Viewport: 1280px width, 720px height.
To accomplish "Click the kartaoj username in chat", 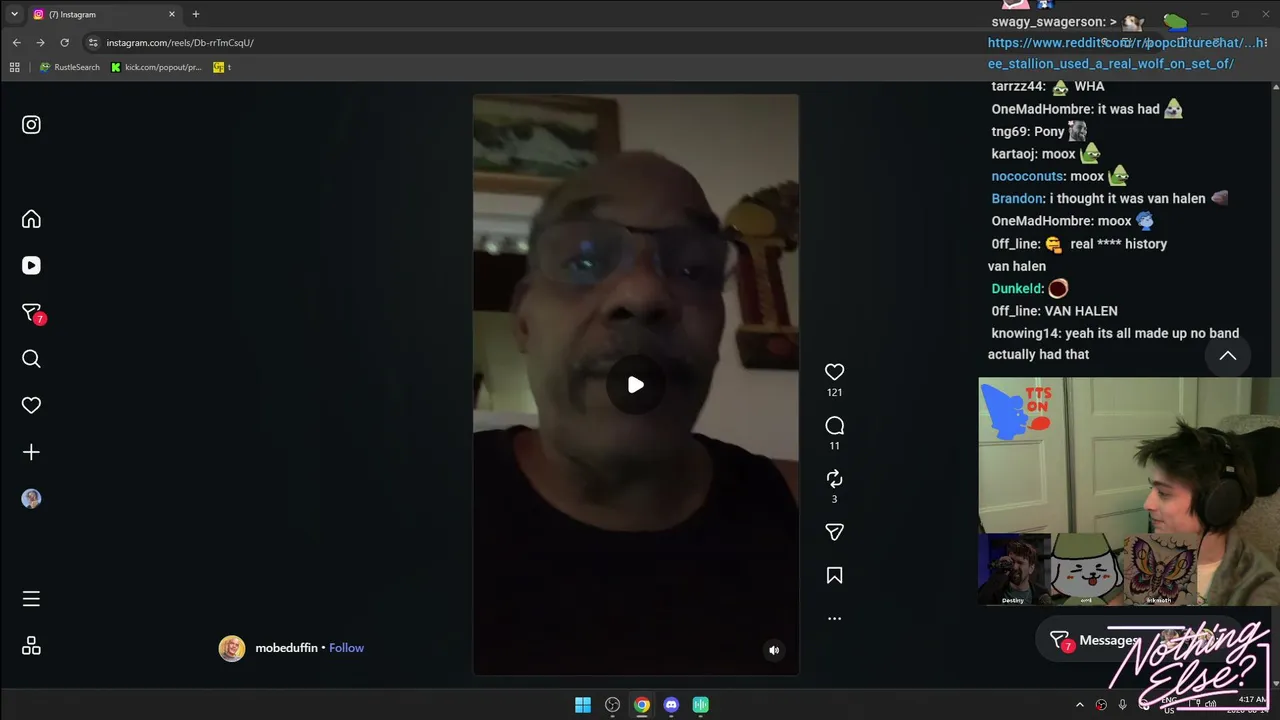I will (1014, 154).
